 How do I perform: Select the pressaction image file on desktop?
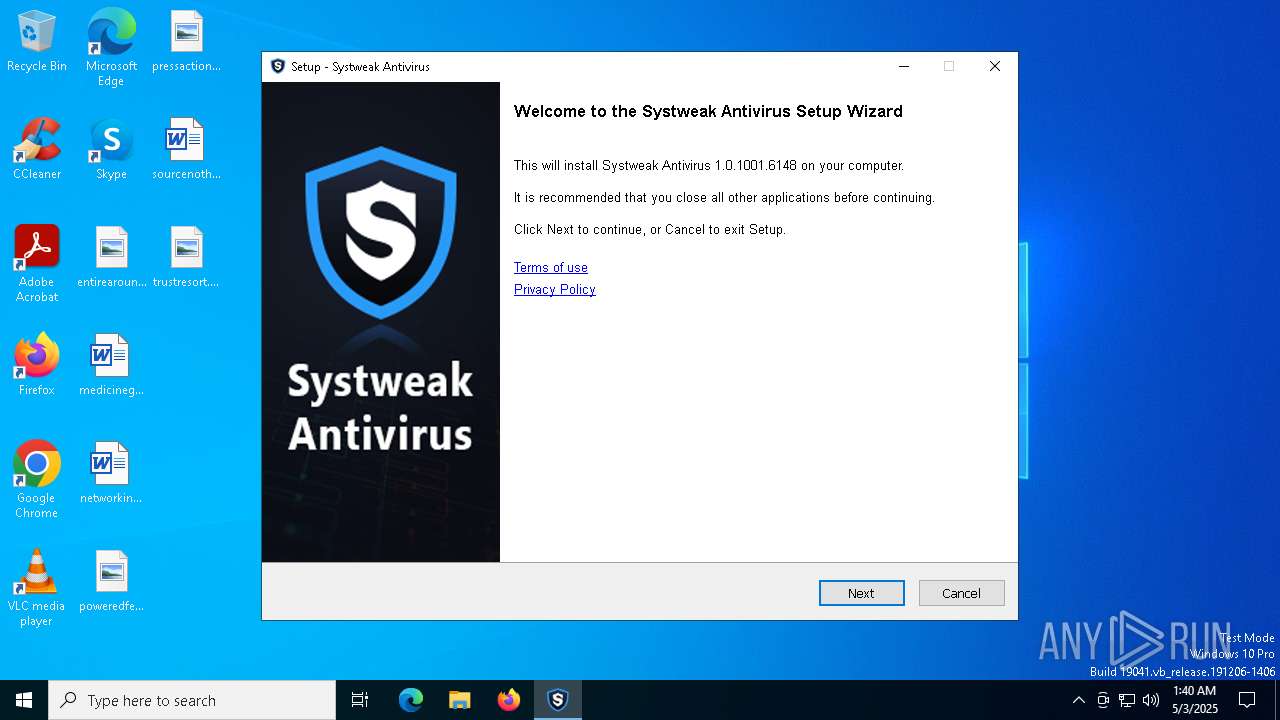click(186, 42)
